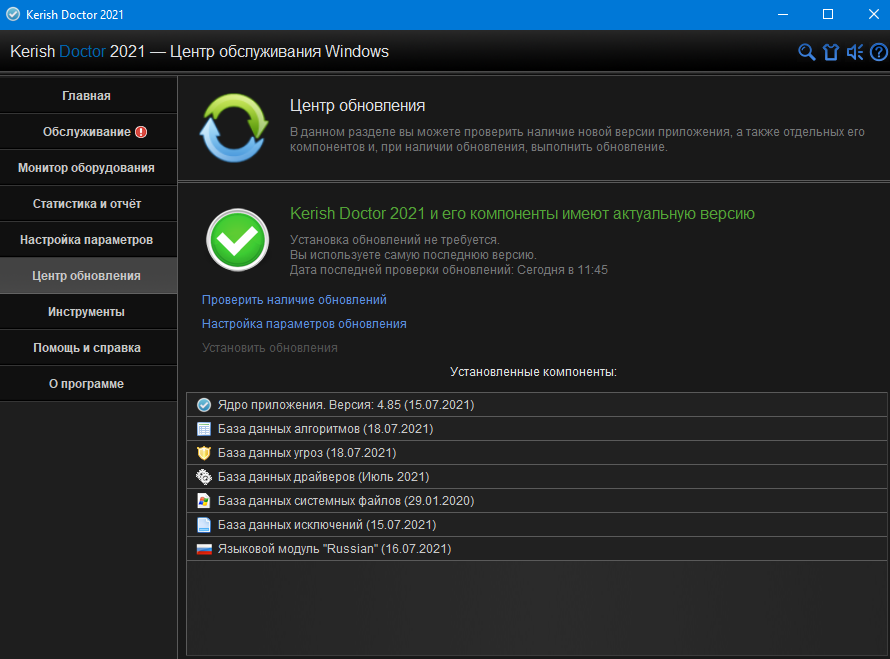Viewport: 890px width, 659px height.
Task: Click the База данных драйверов gear icon
Action: (x=204, y=477)
